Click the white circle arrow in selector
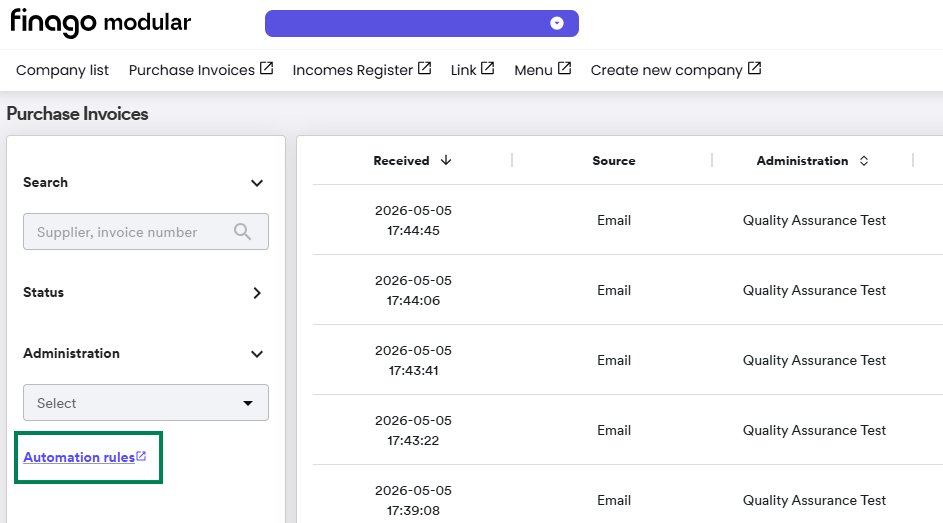This screenshot has width=943, height=523. point(557,23)
